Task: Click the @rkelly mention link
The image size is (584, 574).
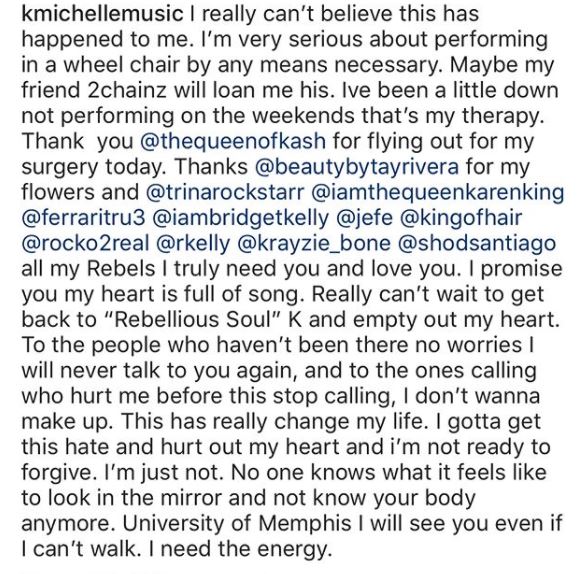Action: (193, 243)
